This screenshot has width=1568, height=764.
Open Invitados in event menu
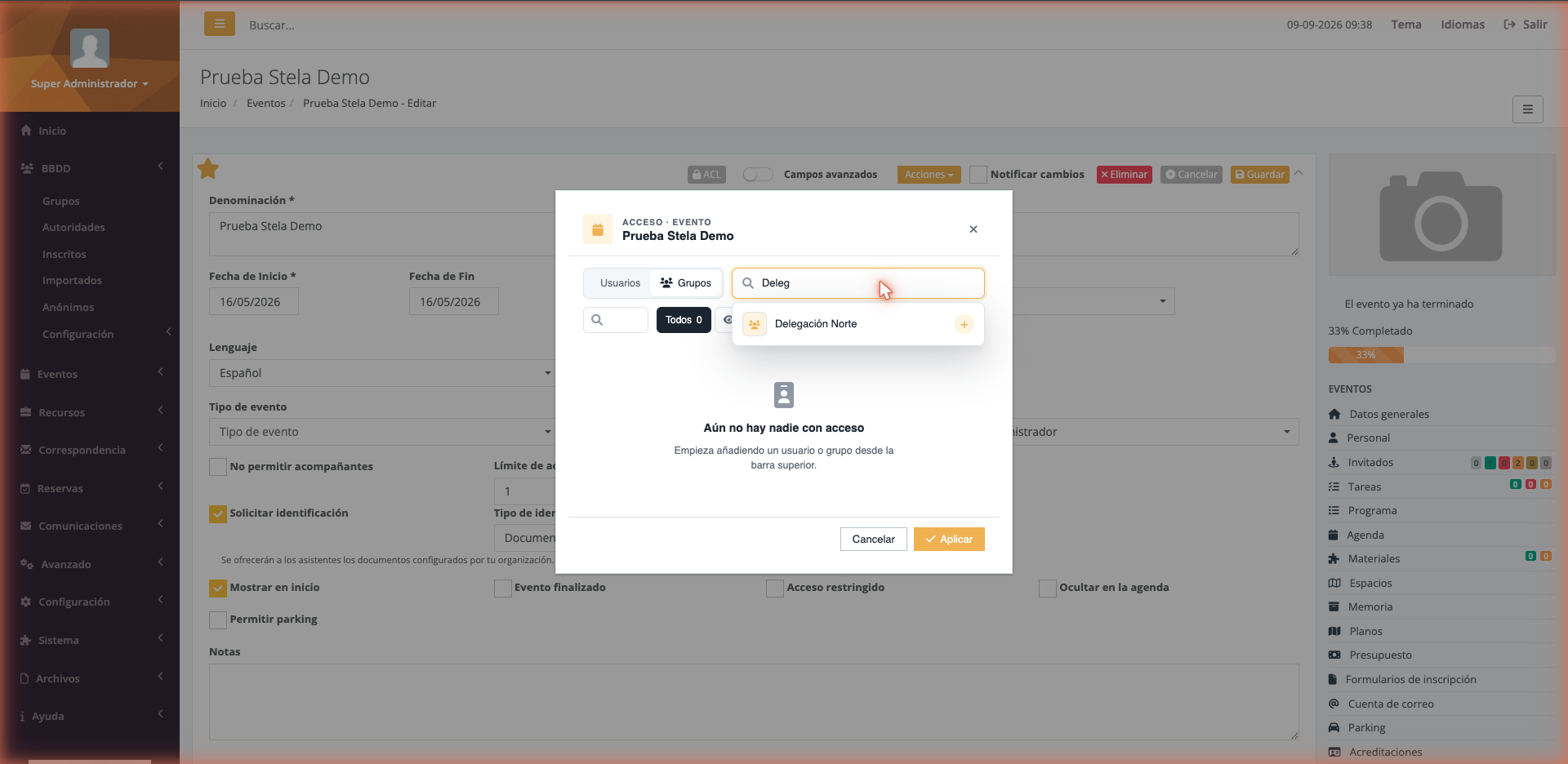1370,463
